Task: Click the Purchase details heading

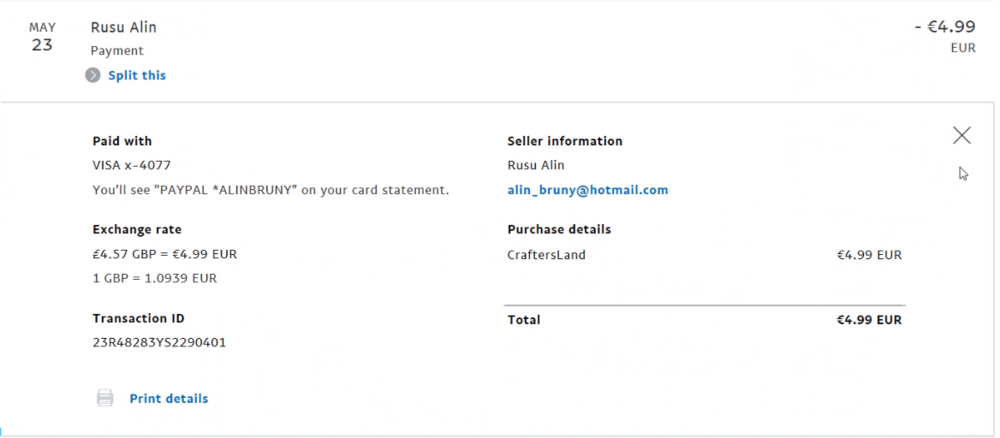Action: pyautogui.click(x=559, y=229)
